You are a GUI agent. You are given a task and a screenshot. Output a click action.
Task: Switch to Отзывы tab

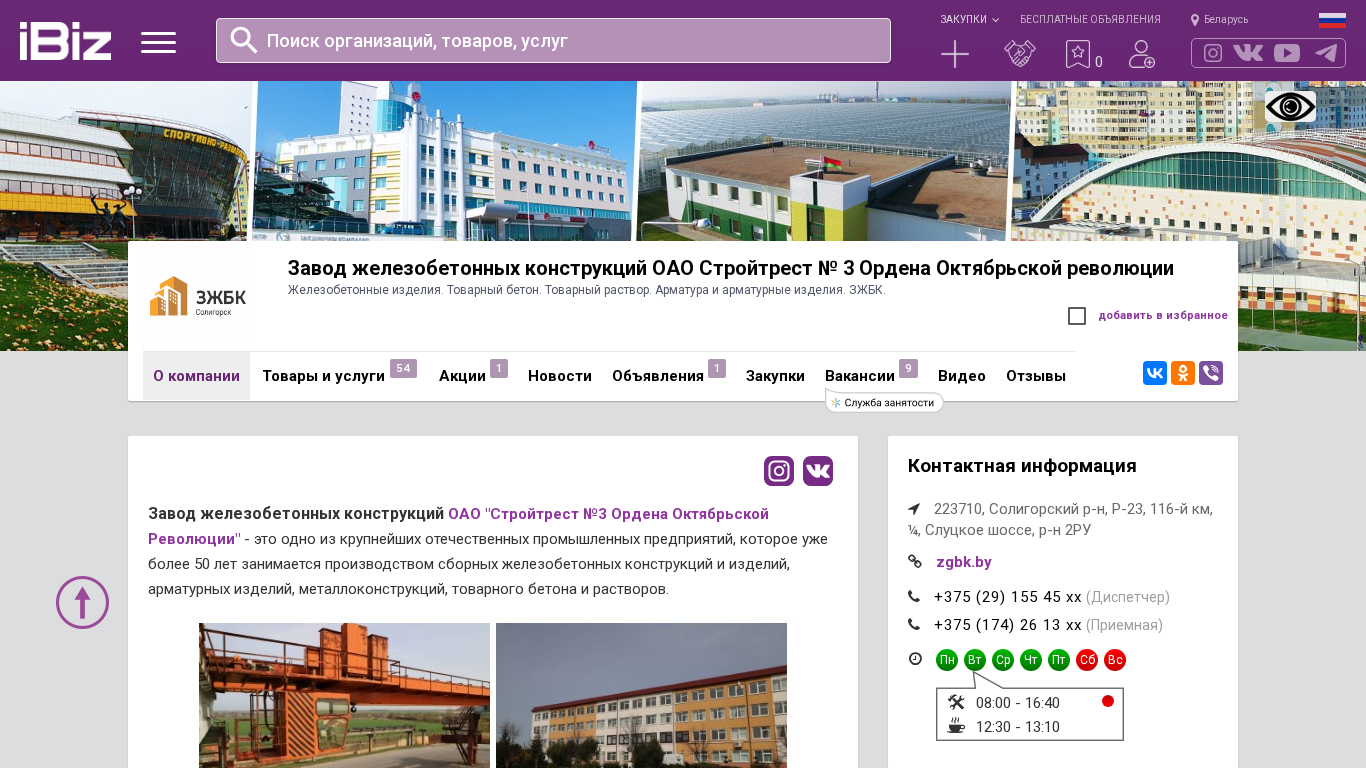1036,376
